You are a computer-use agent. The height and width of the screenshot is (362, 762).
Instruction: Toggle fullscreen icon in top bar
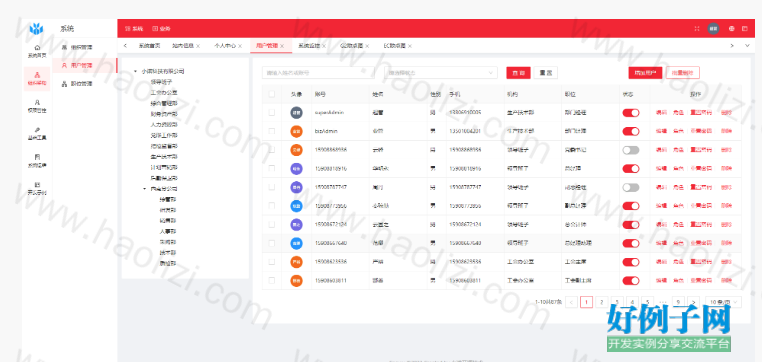pyautogui.click(x=697, y=28)
